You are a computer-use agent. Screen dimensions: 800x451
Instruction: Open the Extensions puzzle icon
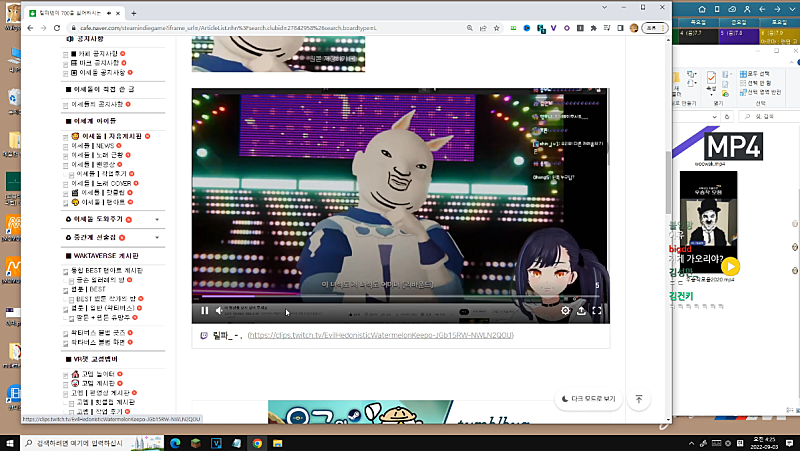593,28
